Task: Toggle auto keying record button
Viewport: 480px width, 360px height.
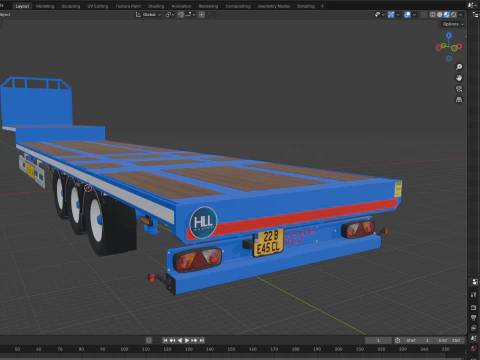Action: [x=149, y=340]
